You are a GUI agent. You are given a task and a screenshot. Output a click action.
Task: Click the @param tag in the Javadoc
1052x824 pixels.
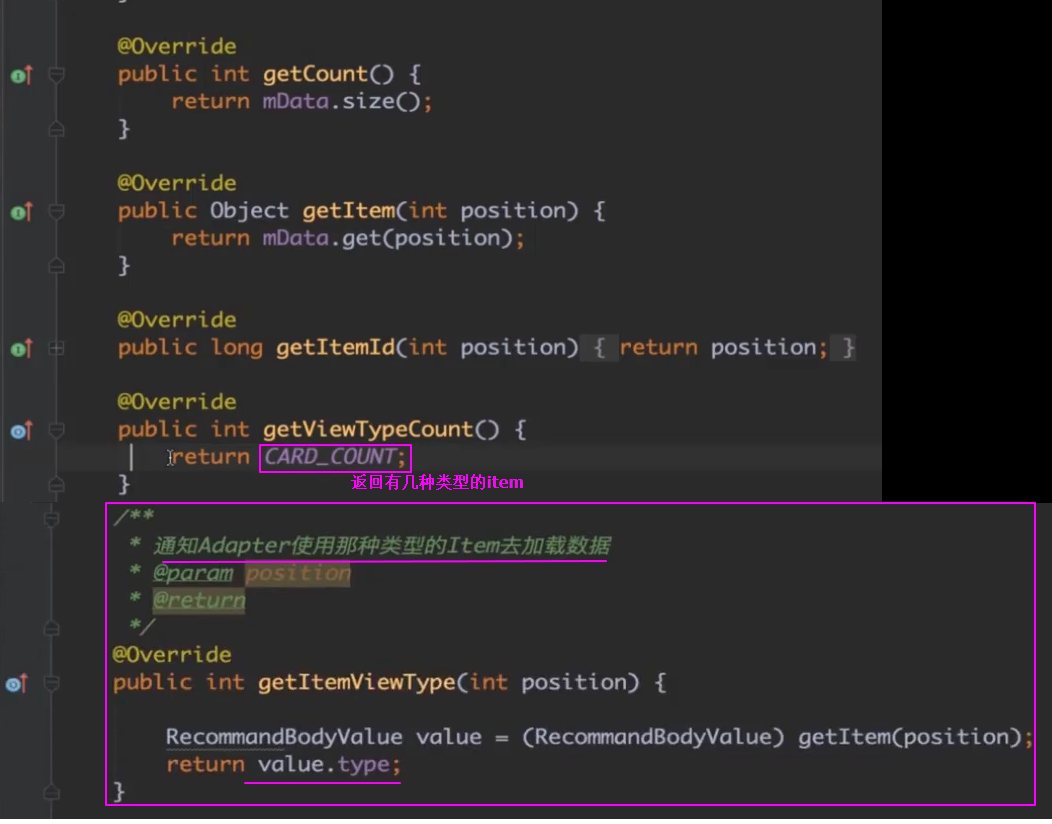193,573
